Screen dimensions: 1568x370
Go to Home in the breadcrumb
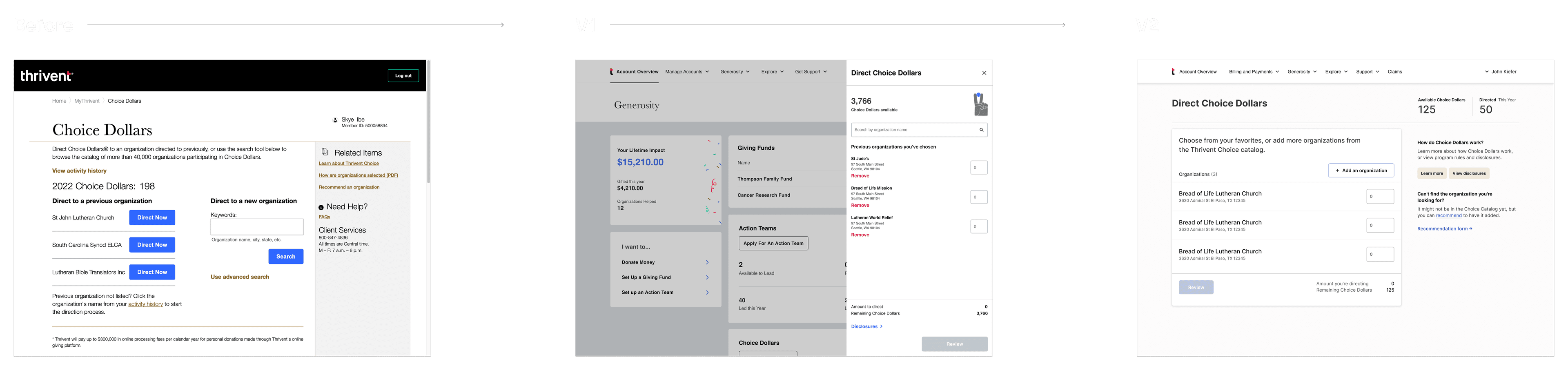59,101
